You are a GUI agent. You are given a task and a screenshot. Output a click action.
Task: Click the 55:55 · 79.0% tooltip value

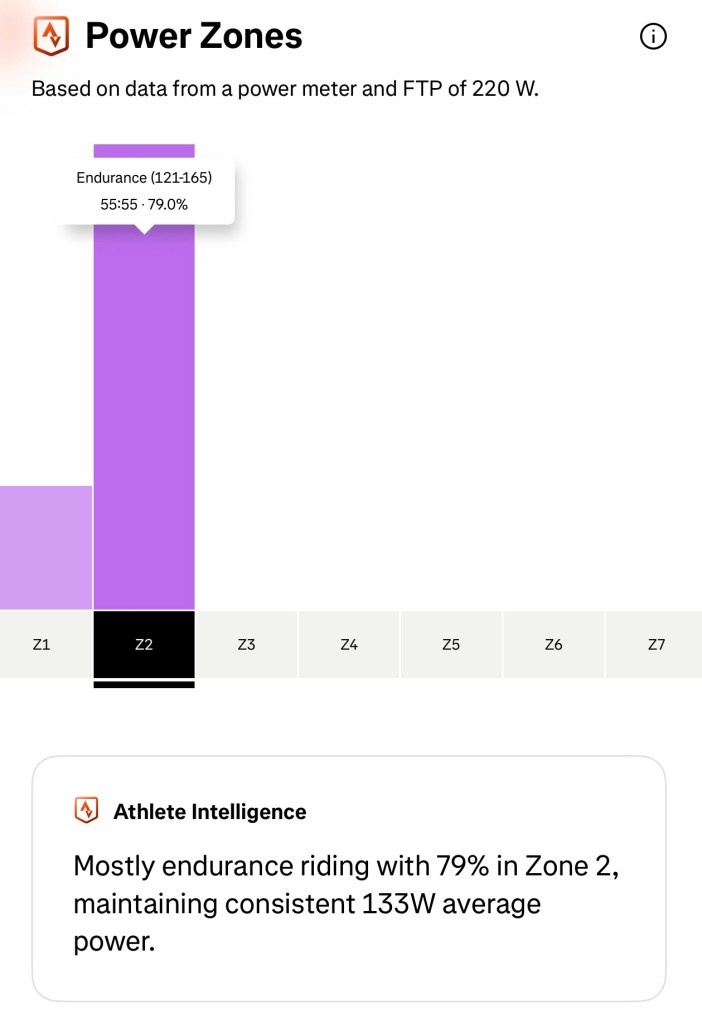[x=144, y=204]
